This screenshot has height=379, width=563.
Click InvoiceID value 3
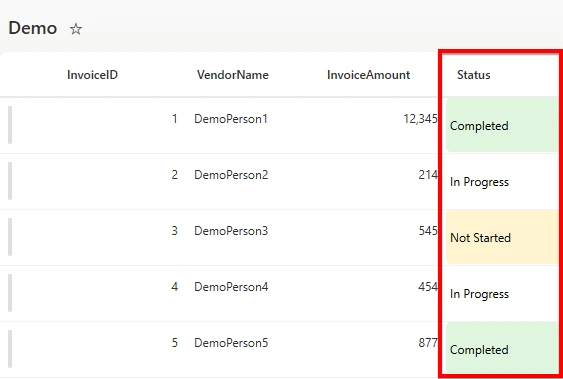click(175, 231)
